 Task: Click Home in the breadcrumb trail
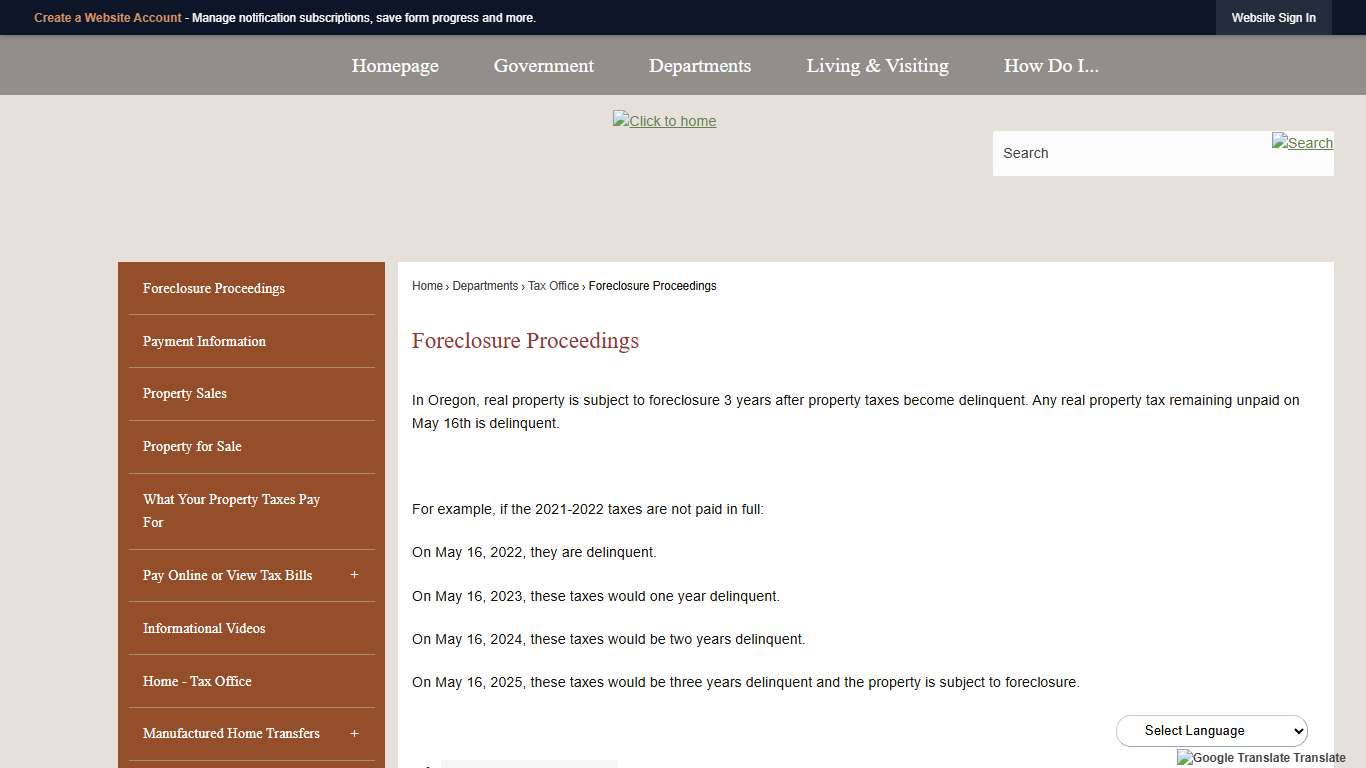pos(427,286)
